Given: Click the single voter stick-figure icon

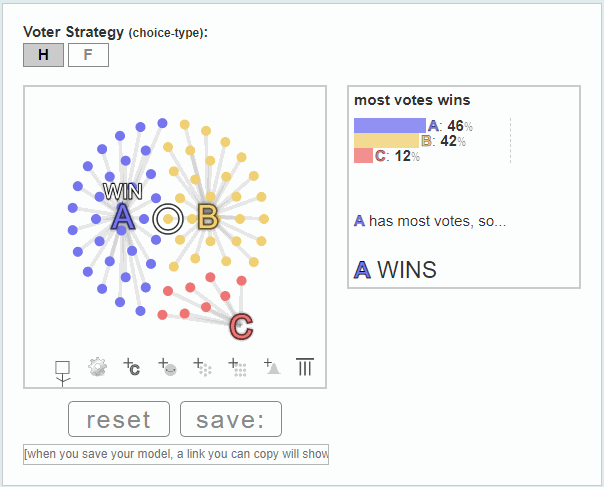Looking at the screenshot, I should click(62, 373).
